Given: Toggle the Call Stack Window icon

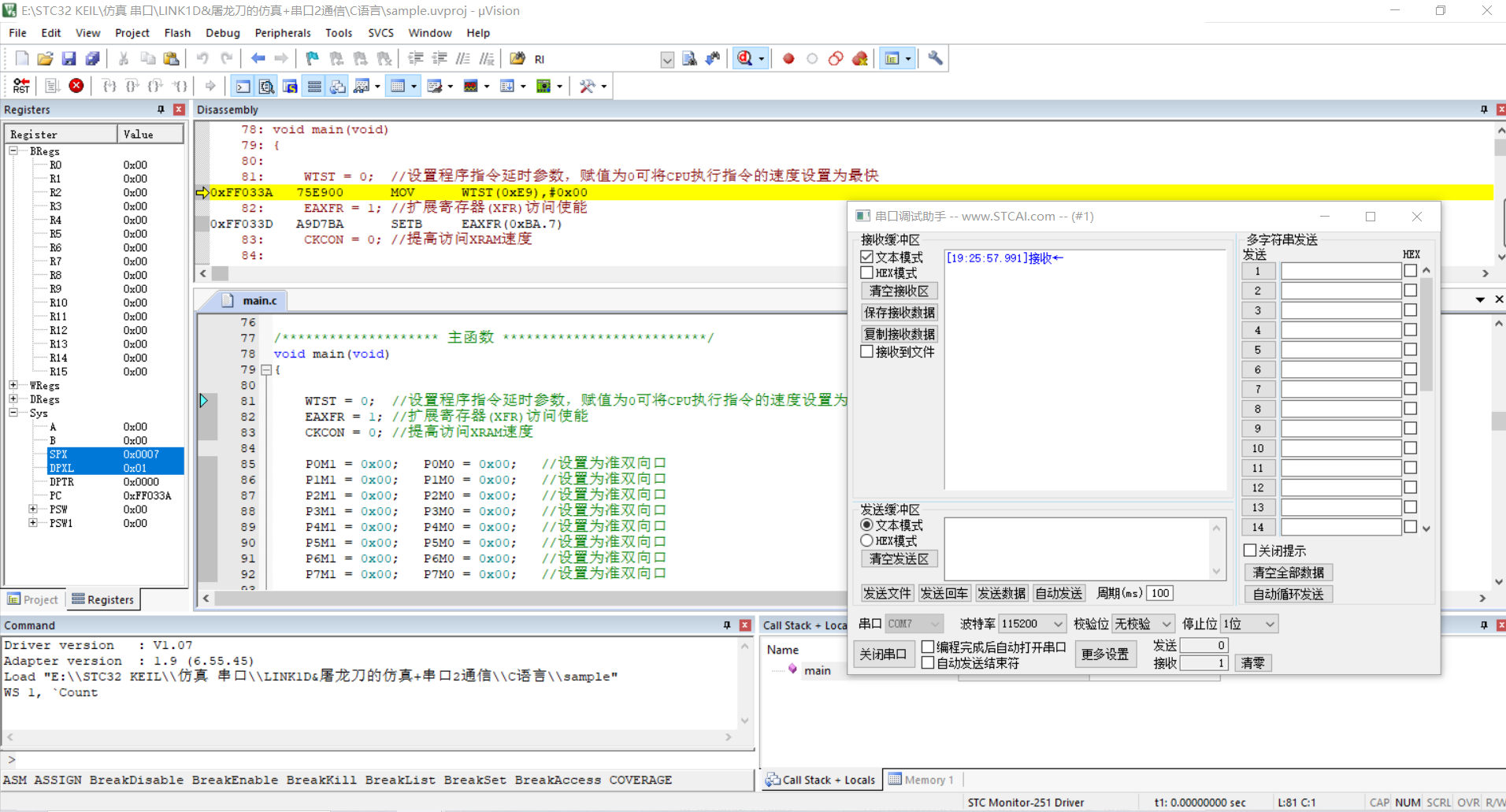Looking at the screenshot, I should coord(338,86).
